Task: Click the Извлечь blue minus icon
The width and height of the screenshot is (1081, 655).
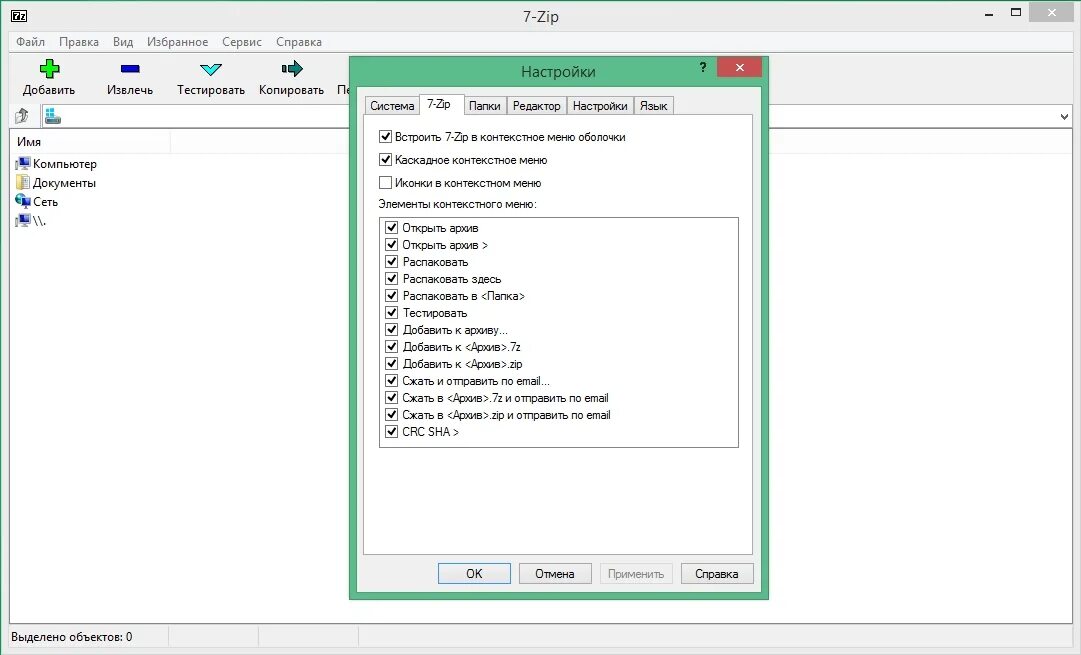Action: pos(130,68)
